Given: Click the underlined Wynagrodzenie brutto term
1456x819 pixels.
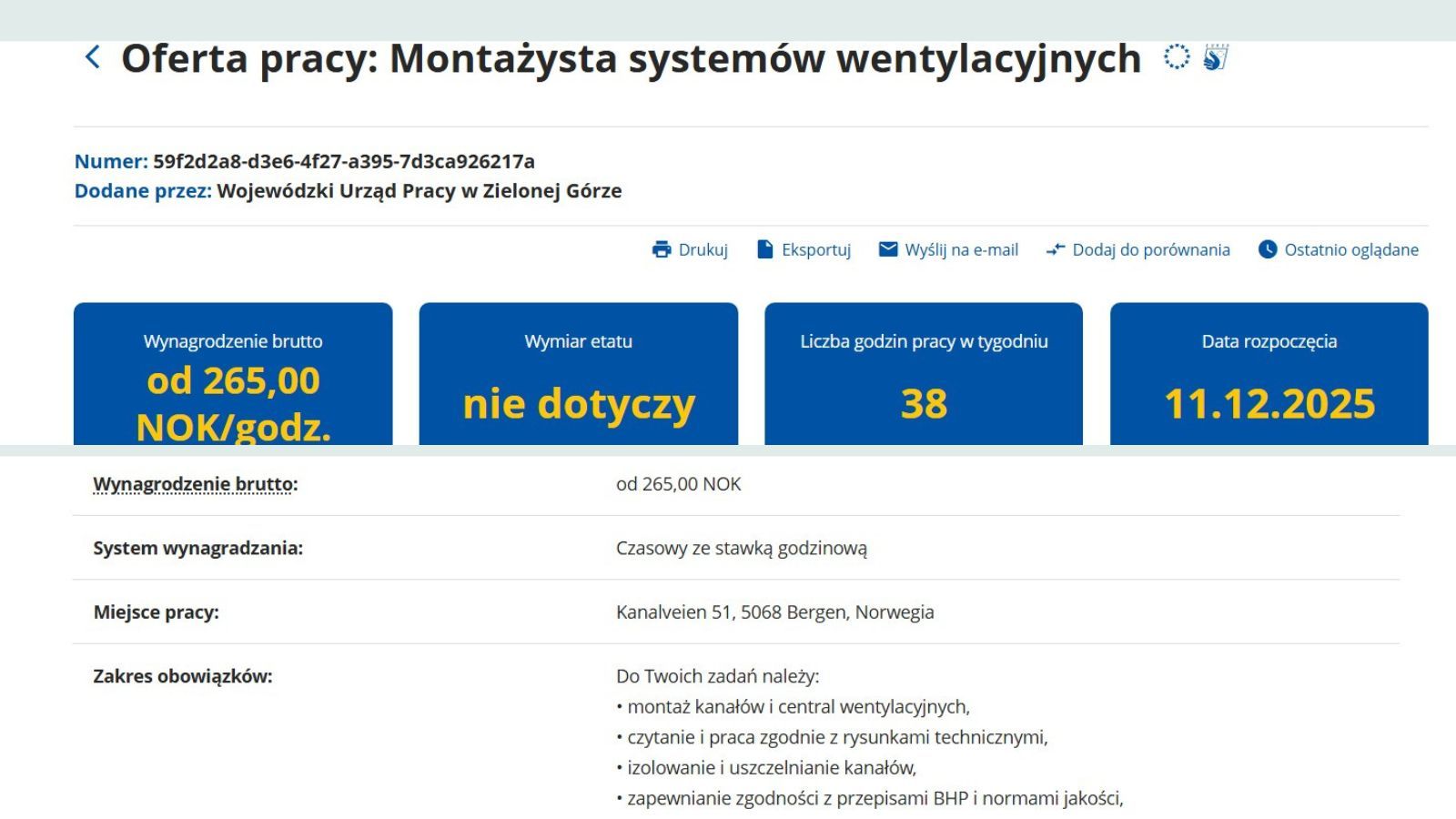Looking at the screenshot, I should click(192, 483).
